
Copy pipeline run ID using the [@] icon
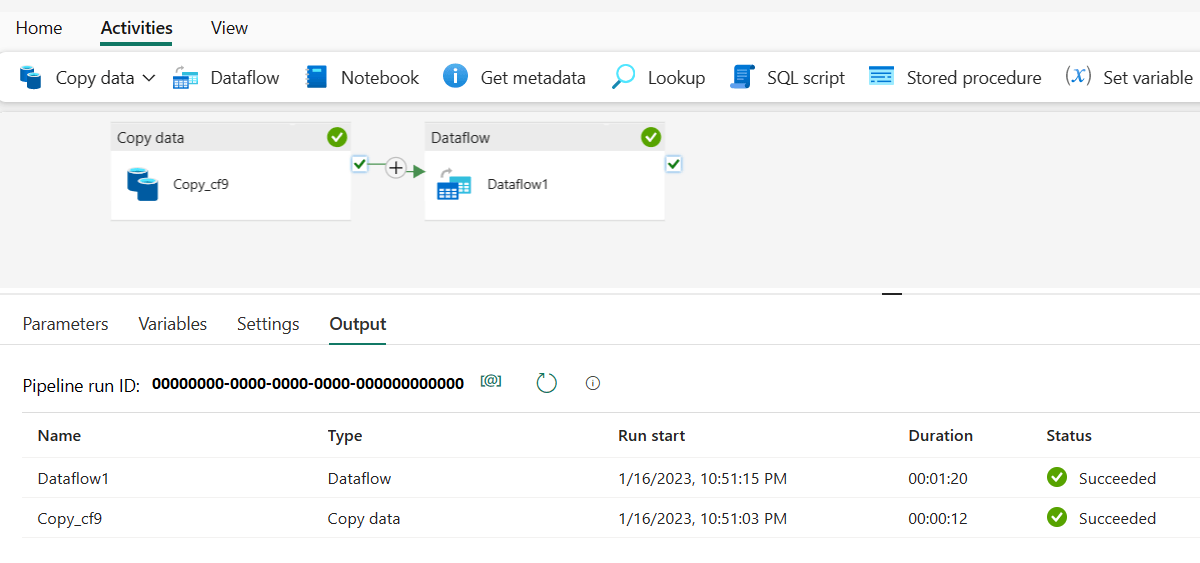coord(491,382)
